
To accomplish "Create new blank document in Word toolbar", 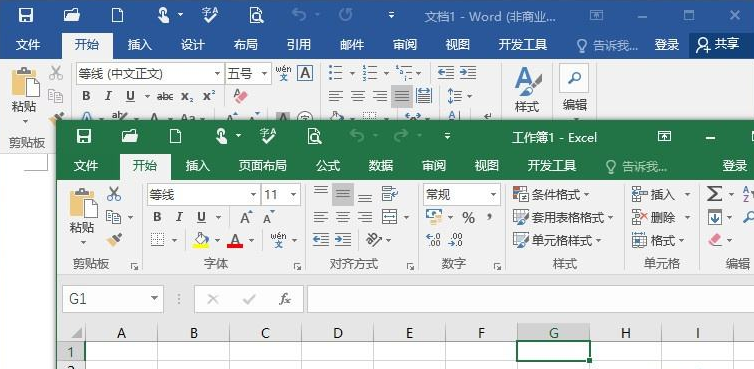I will (x=117, y=15).
